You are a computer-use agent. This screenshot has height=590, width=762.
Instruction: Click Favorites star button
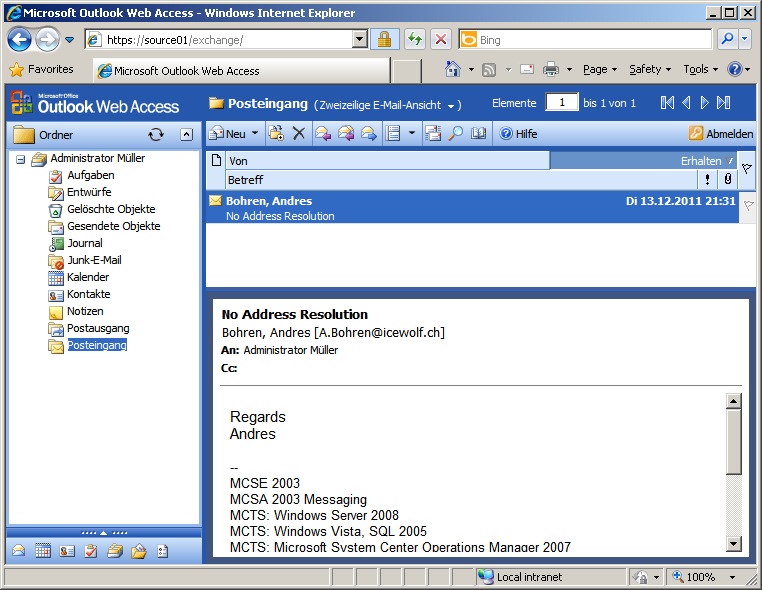(42, 69)
